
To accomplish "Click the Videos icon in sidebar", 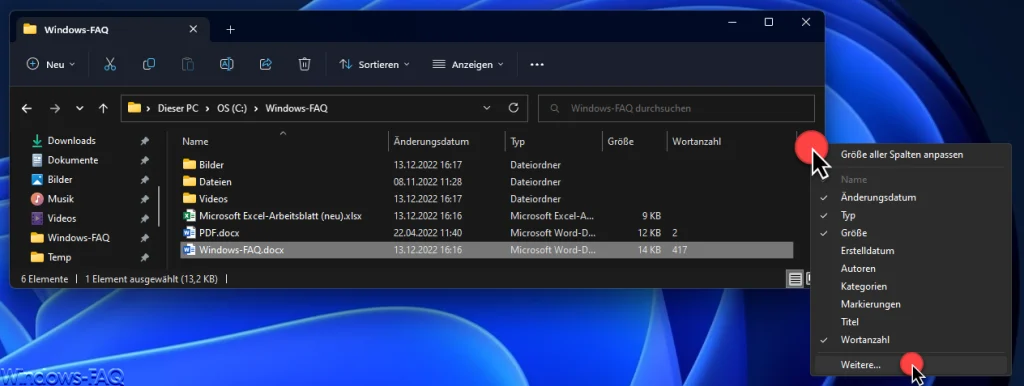I will [x=37, y=218].
